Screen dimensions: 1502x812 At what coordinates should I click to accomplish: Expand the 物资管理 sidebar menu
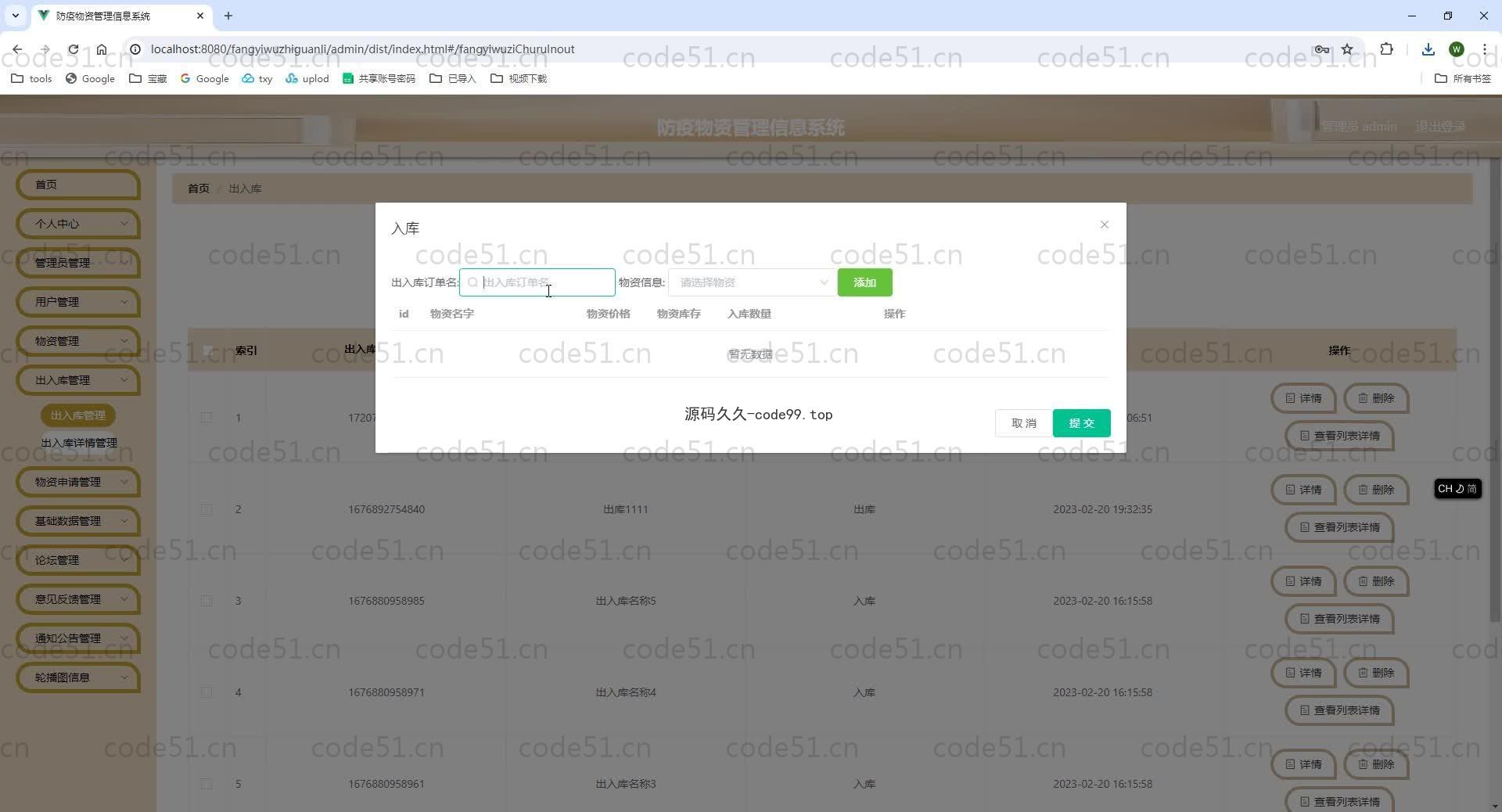tap(77, 341)
